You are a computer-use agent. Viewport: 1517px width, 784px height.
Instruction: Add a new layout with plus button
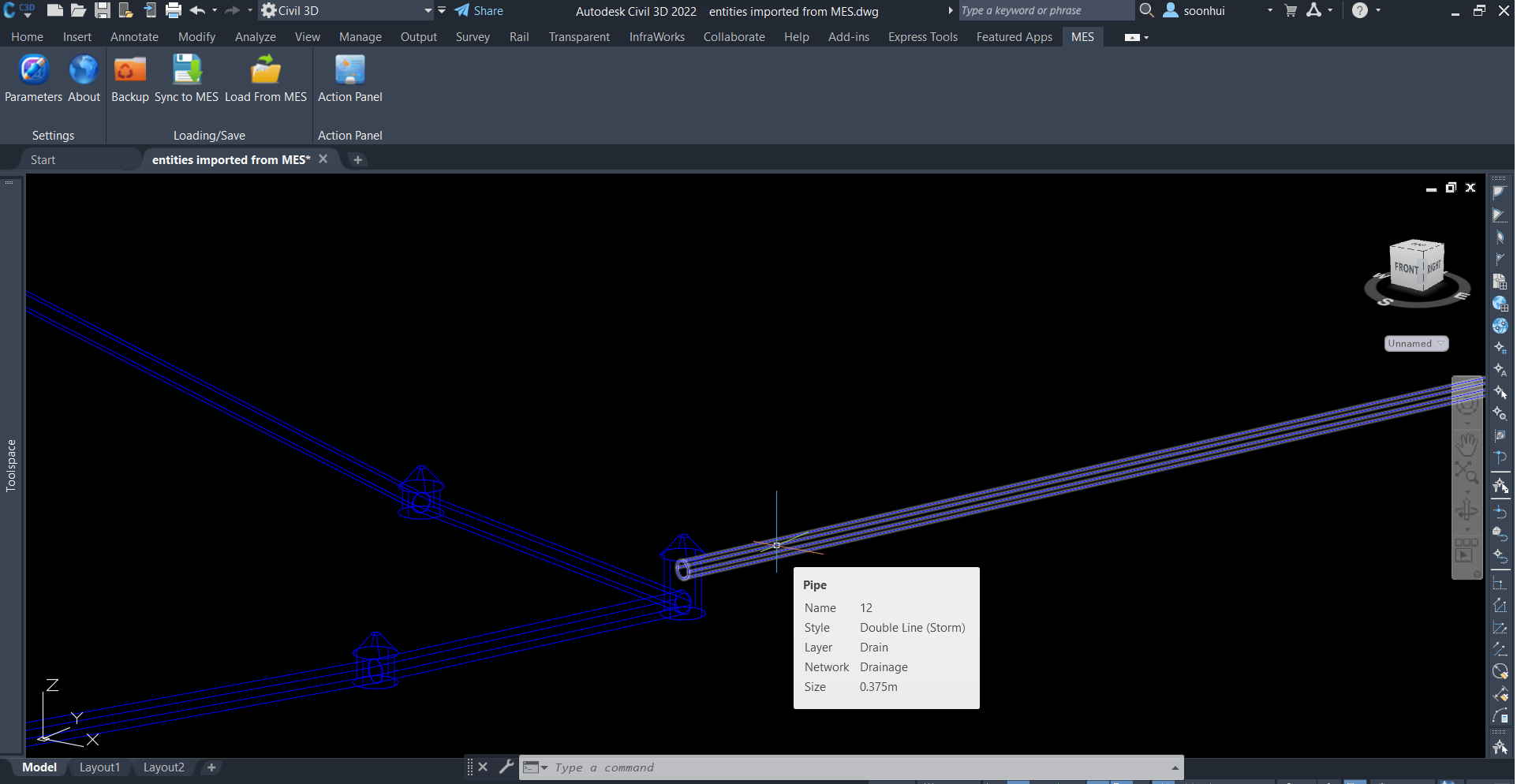[x=211, y=767]
